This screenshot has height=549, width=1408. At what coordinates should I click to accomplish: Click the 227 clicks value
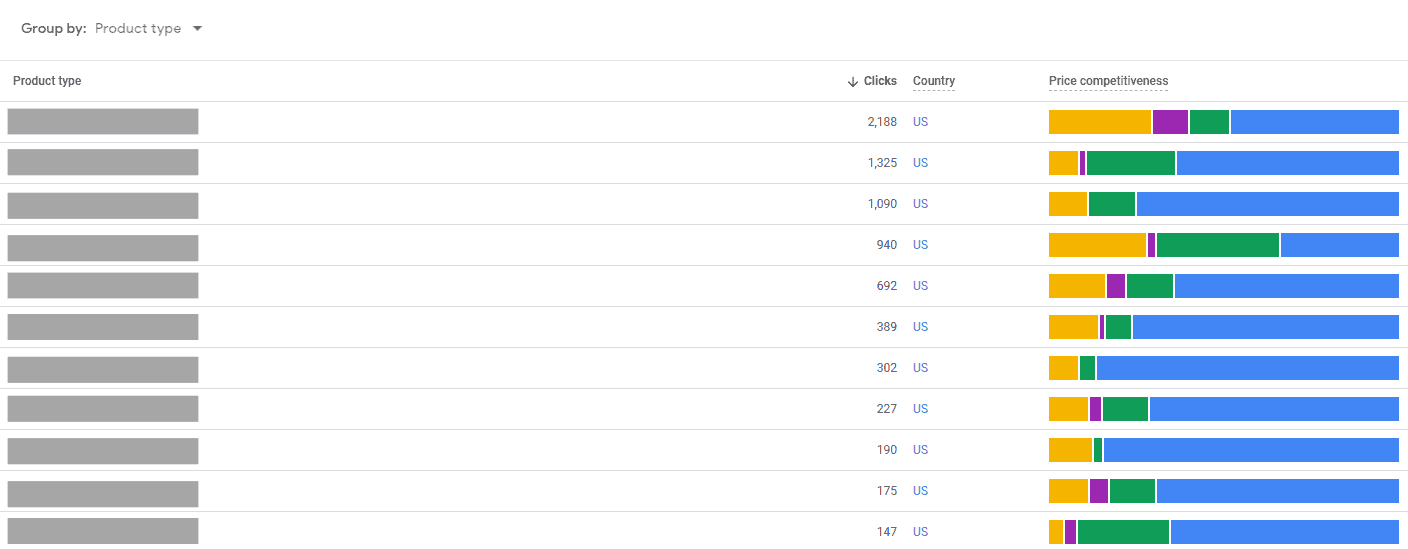(x=886, y=409)
